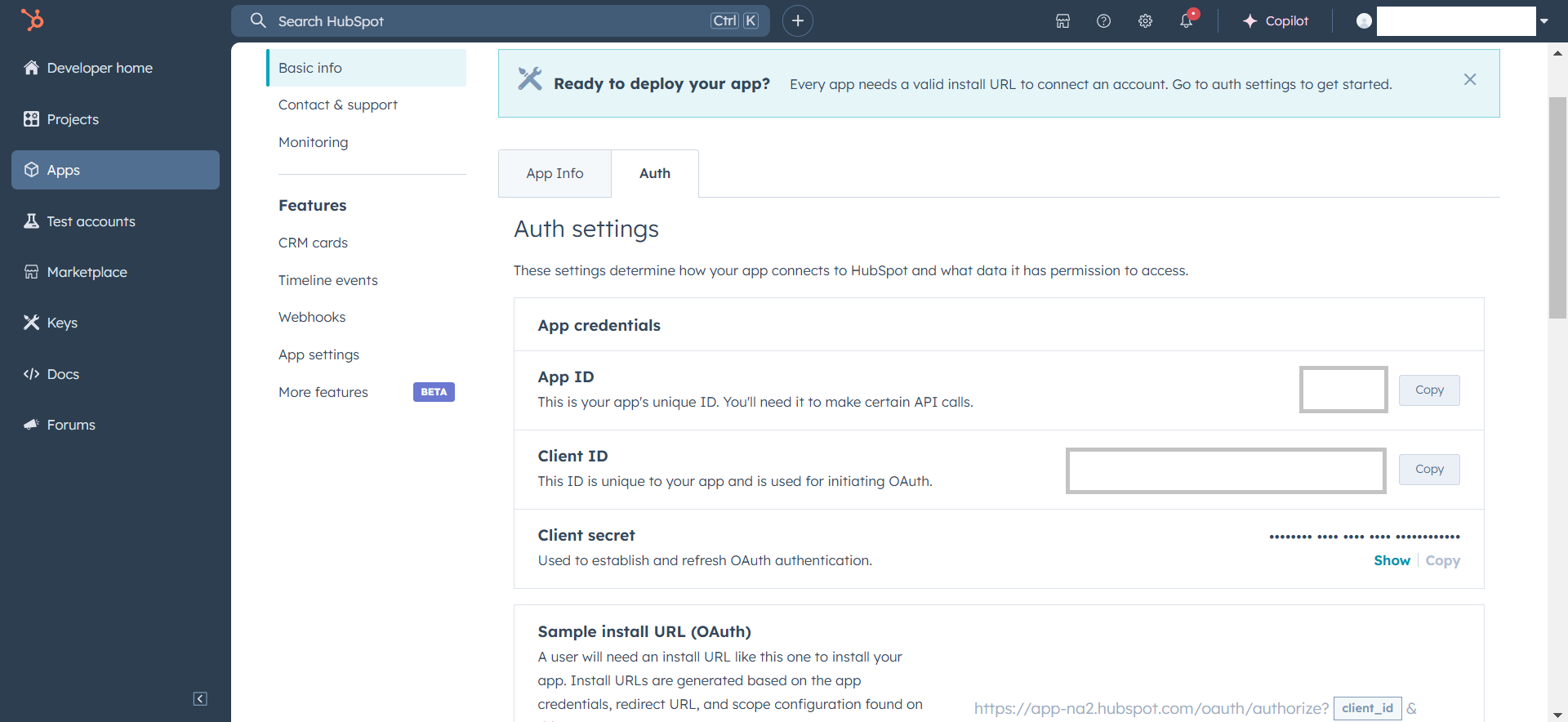This screenshot has height=722, width=1568.
Task: Click the Auth settings heading
Action: point(586,230)
